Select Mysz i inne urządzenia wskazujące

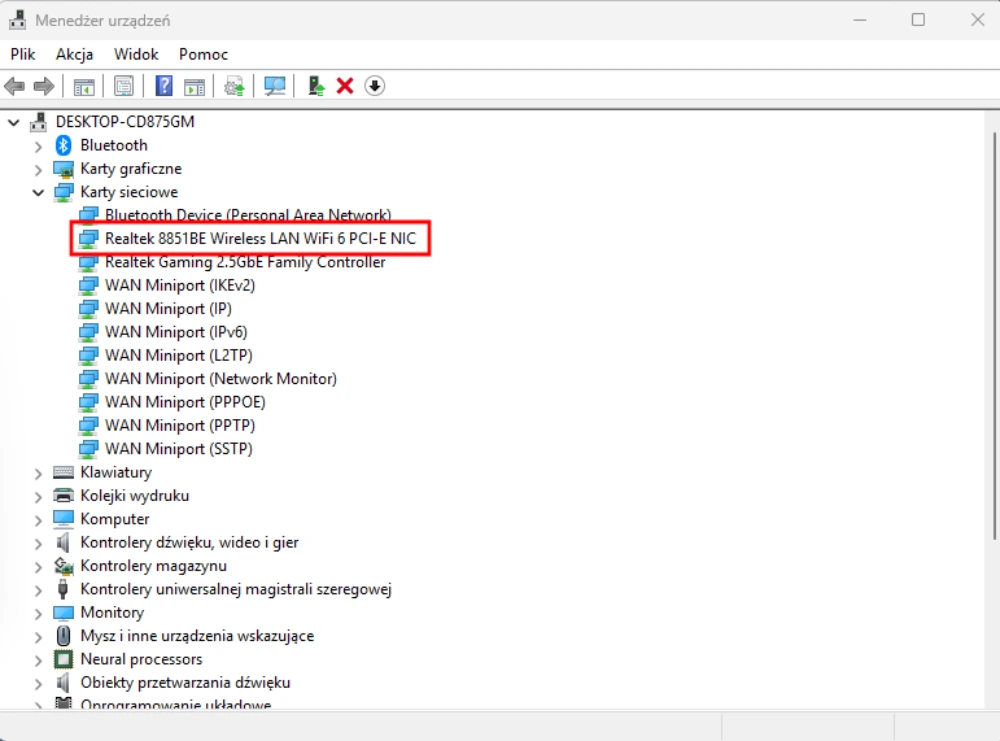pyautogui.click(x=197, y=636)
